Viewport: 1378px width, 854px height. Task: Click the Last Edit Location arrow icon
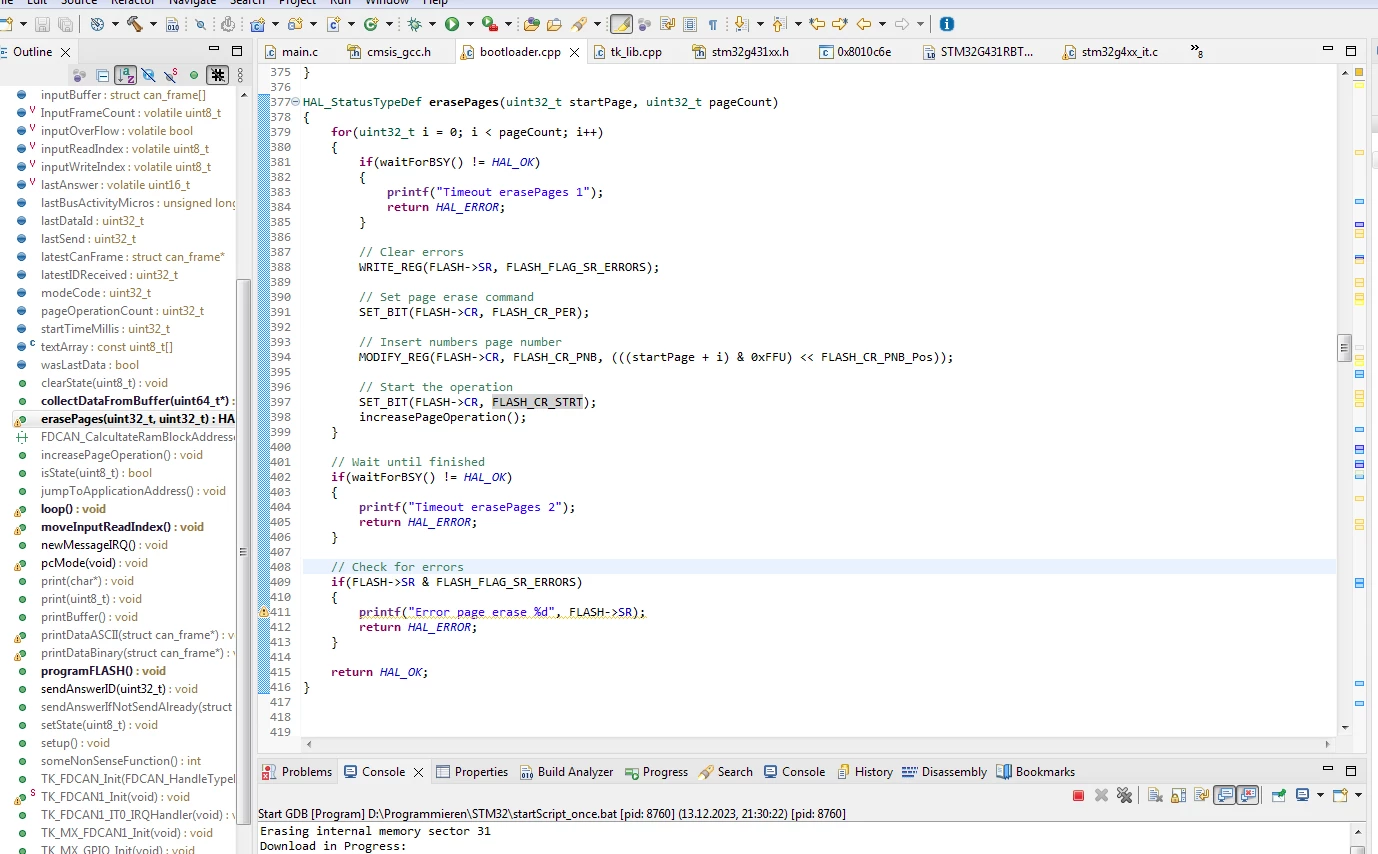click(x=817, y=24)
